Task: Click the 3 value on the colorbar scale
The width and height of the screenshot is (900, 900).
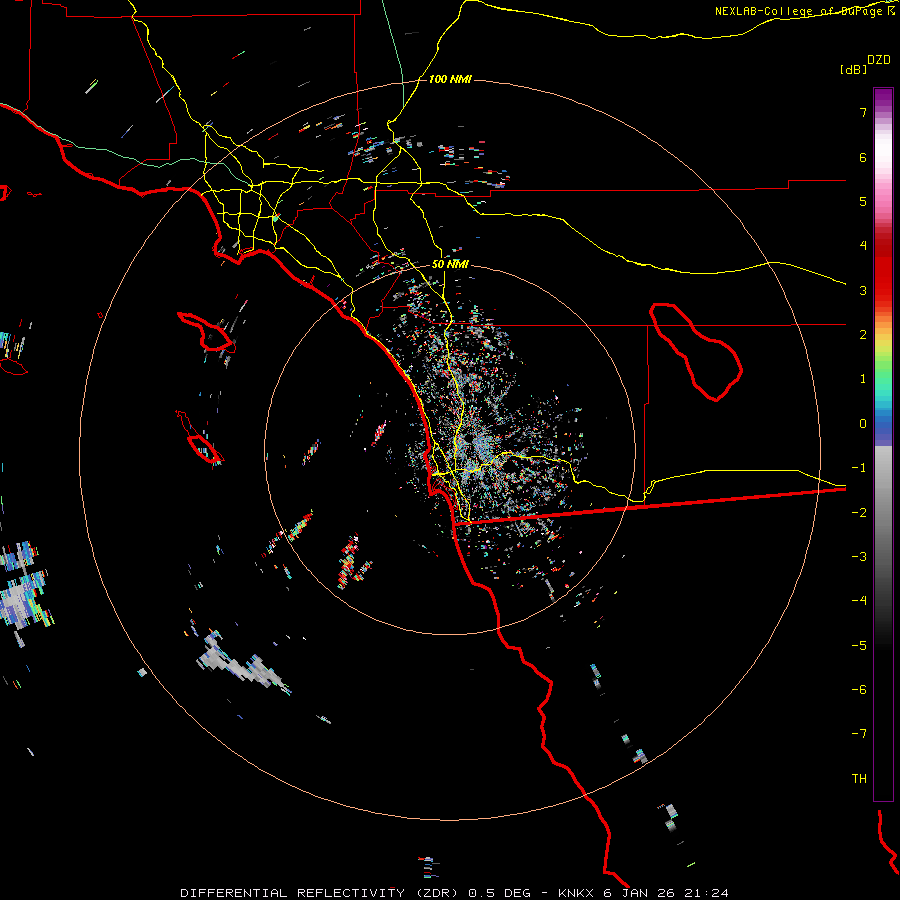Action: pos(863,290)
